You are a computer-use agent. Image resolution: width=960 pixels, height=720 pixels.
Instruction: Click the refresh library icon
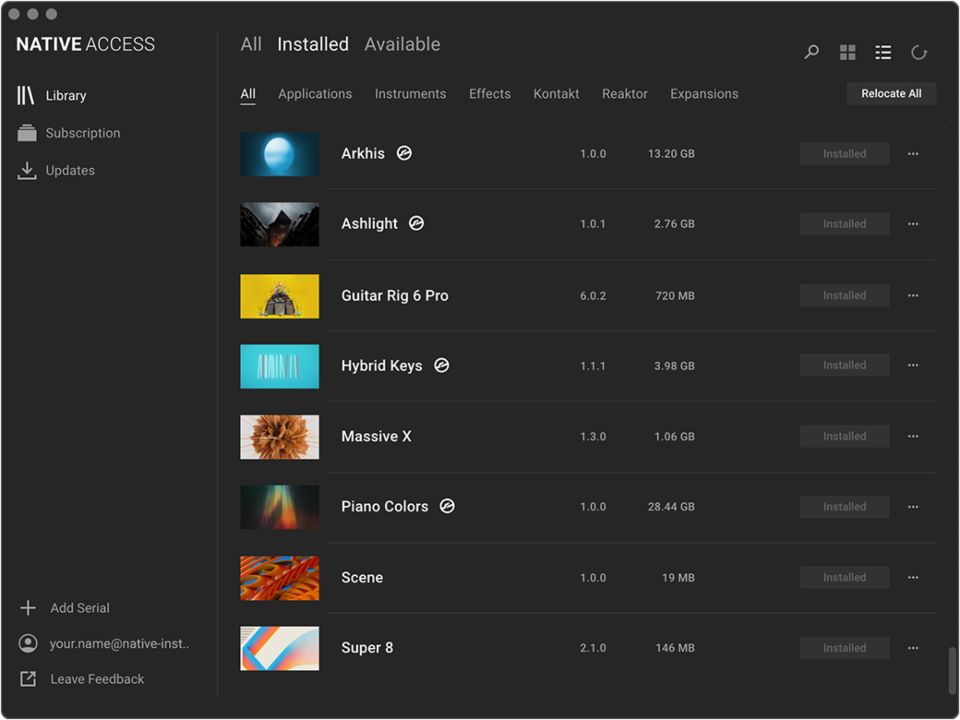click(x=919, y=52)
